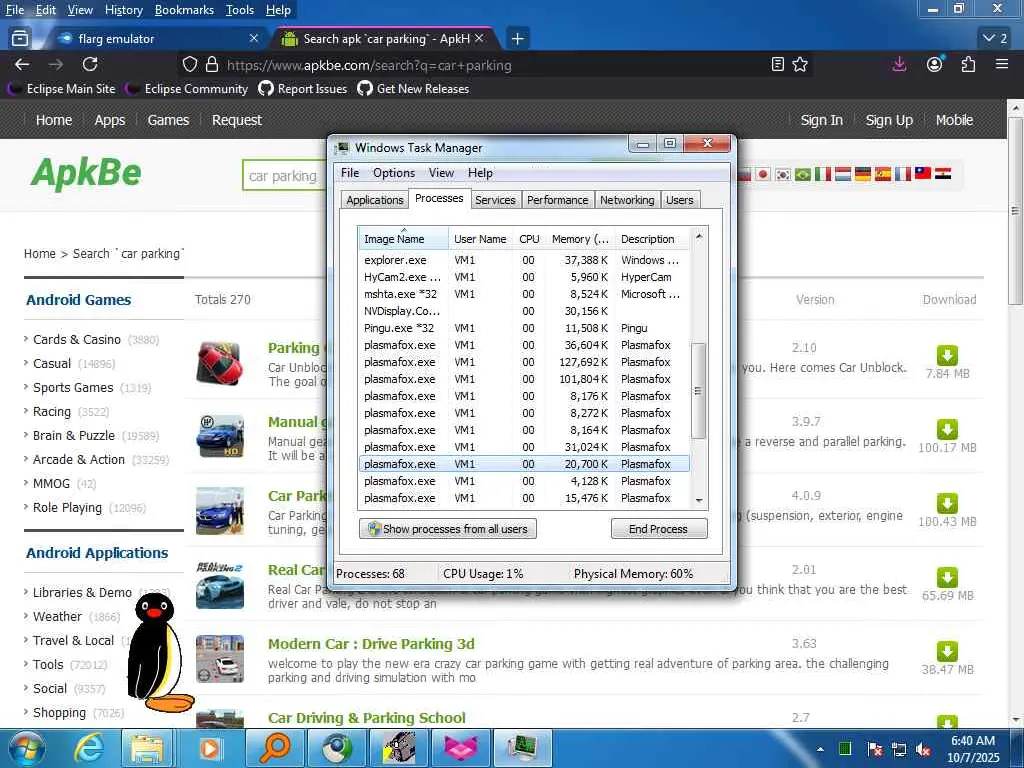Reload the page with refresh icon
This screenshot has height=768, width=1024.
[x=90, y=64]
